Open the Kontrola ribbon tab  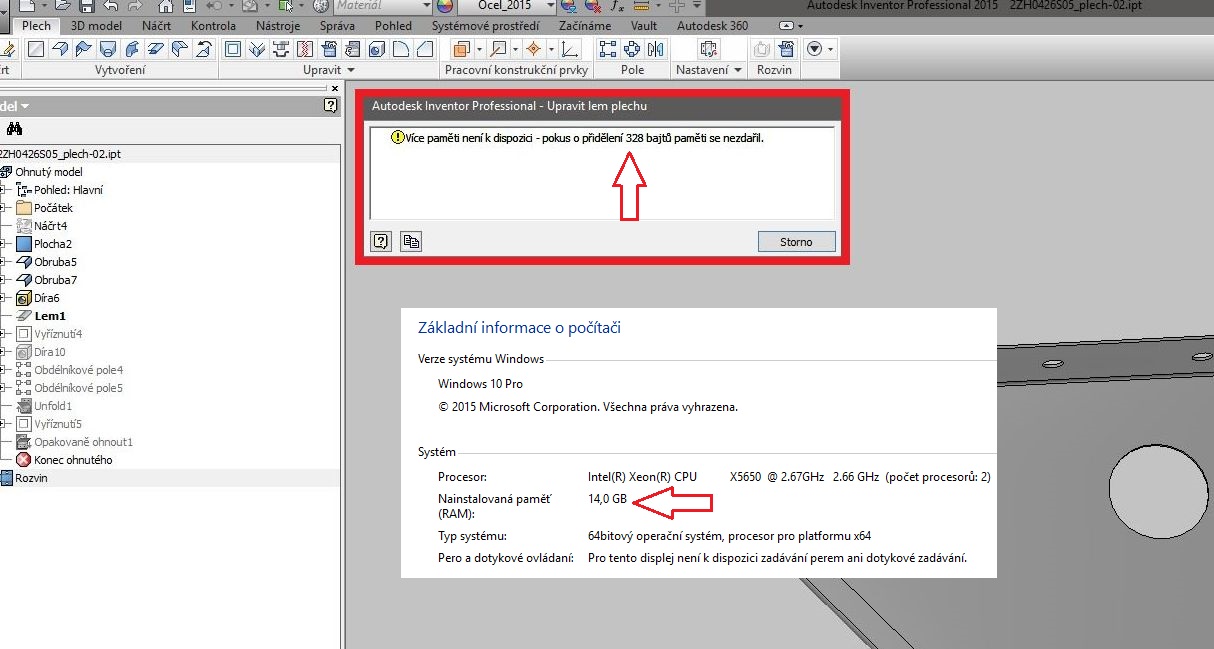click(213, 26)
